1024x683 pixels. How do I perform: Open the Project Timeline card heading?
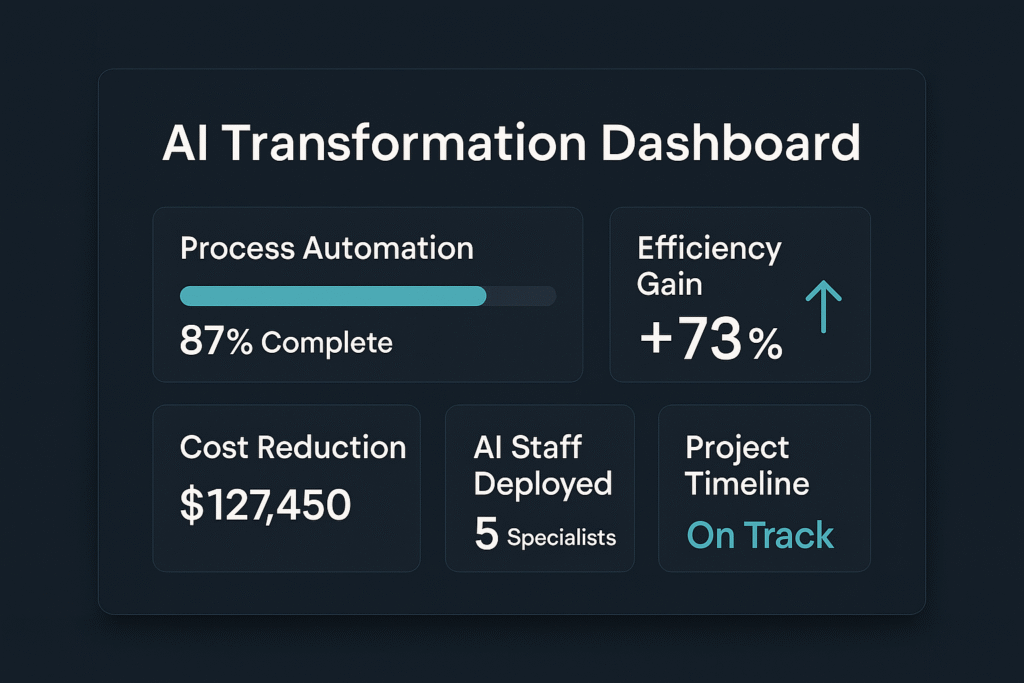747,466
